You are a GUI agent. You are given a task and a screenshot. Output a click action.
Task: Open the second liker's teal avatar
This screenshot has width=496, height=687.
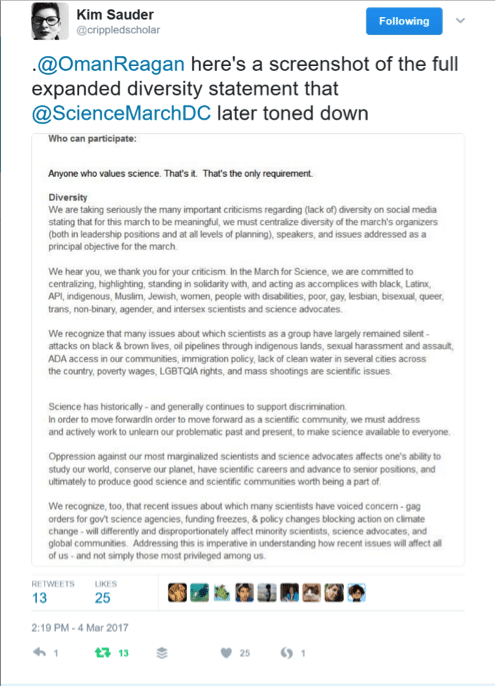tap(199, 592)
